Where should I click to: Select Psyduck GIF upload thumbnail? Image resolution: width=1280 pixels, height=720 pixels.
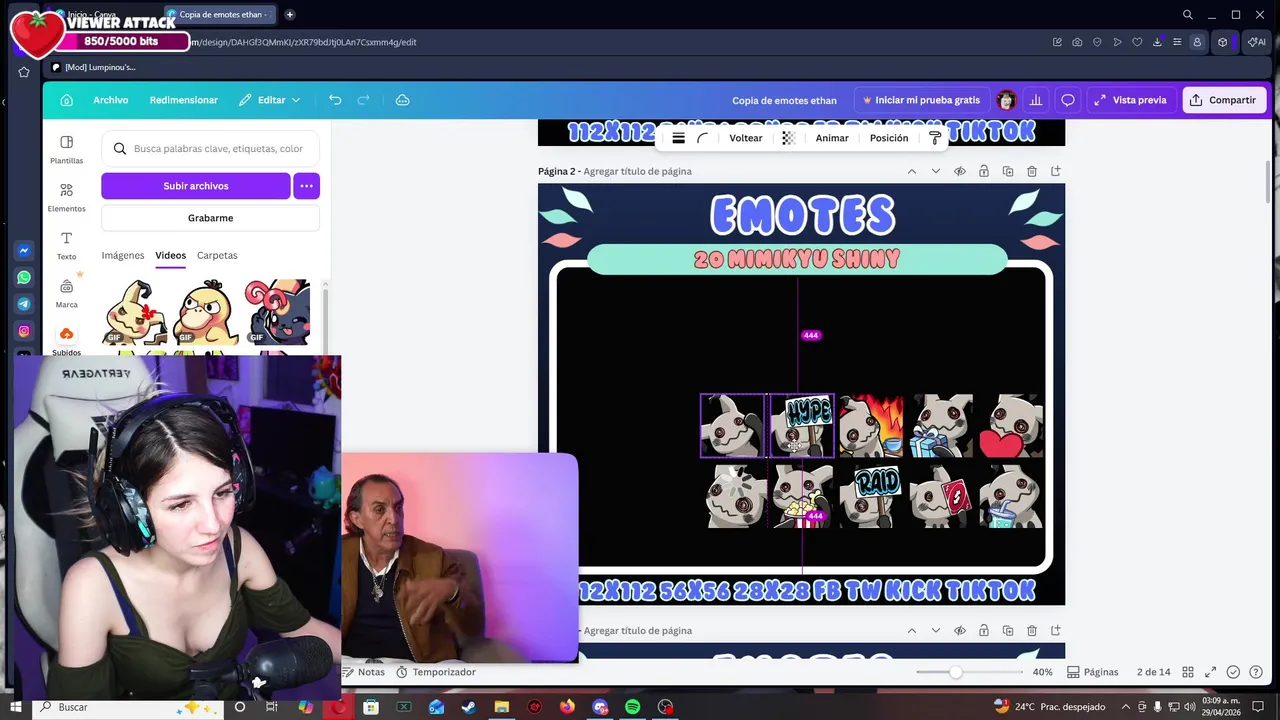click(206, 312)
